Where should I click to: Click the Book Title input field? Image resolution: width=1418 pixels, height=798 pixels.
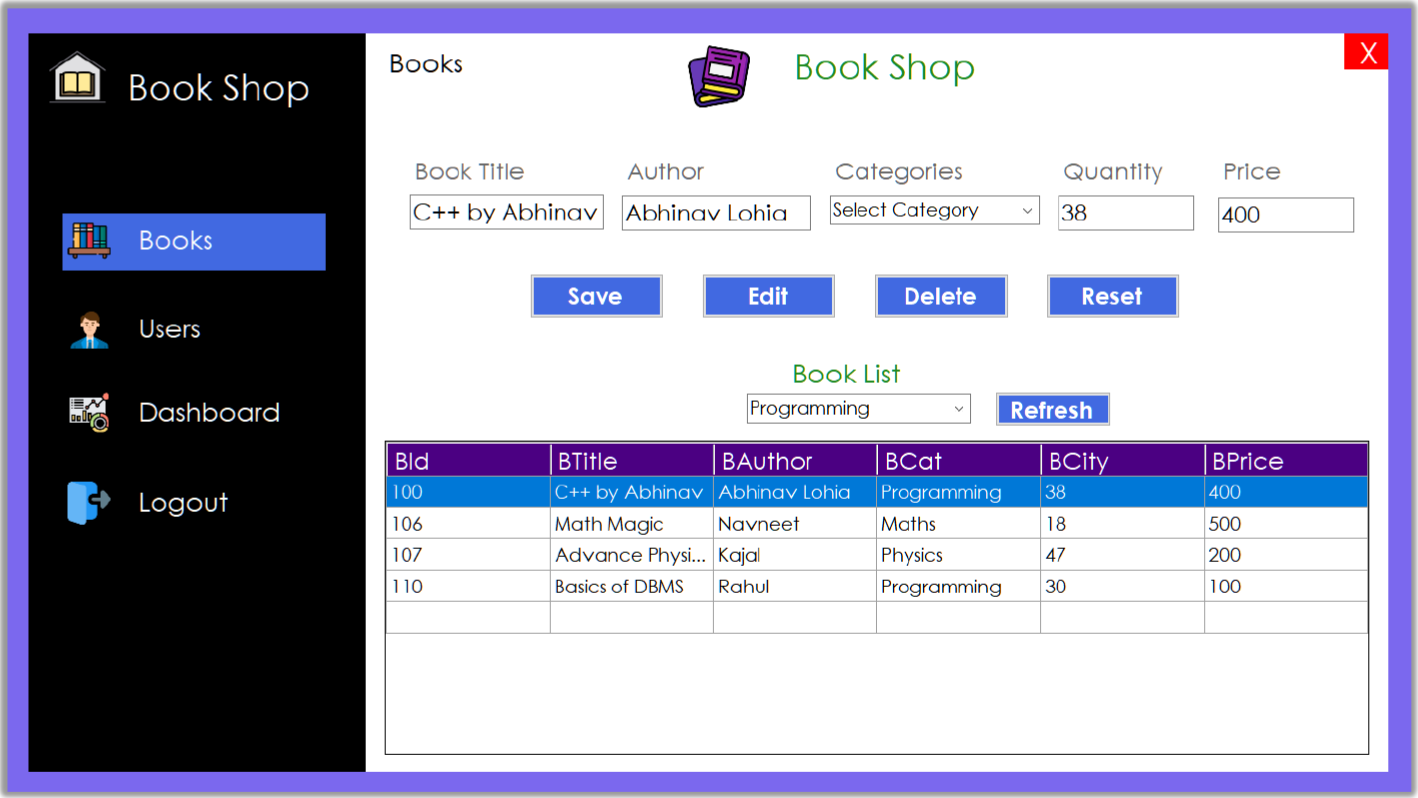pos(506,211)
